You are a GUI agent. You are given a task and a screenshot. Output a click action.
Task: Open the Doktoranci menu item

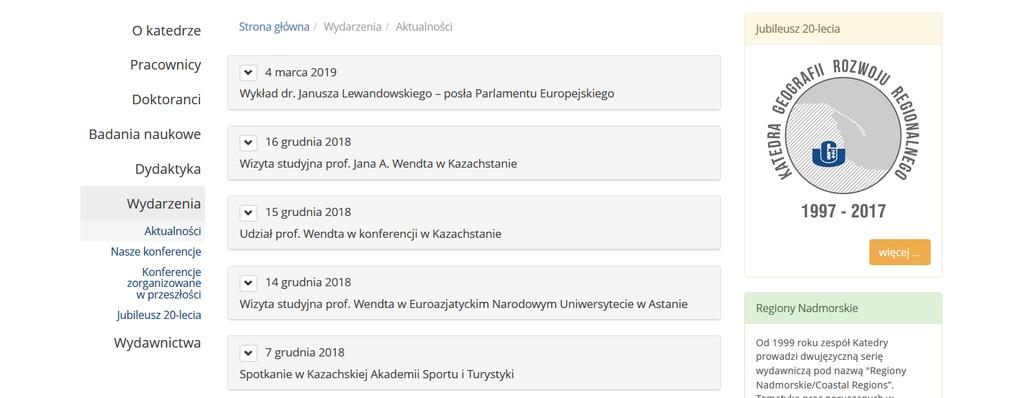click(166, 99)
